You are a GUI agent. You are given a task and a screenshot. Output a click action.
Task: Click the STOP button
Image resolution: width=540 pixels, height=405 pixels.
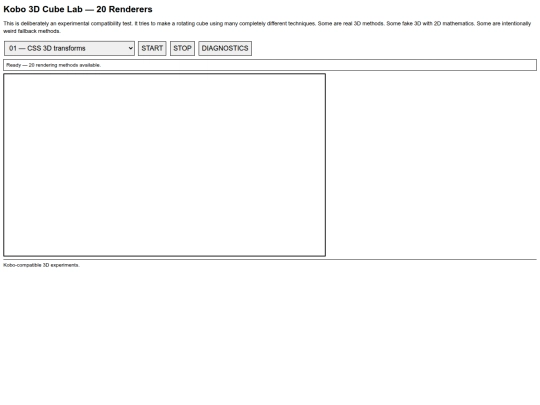pos(182,48)
